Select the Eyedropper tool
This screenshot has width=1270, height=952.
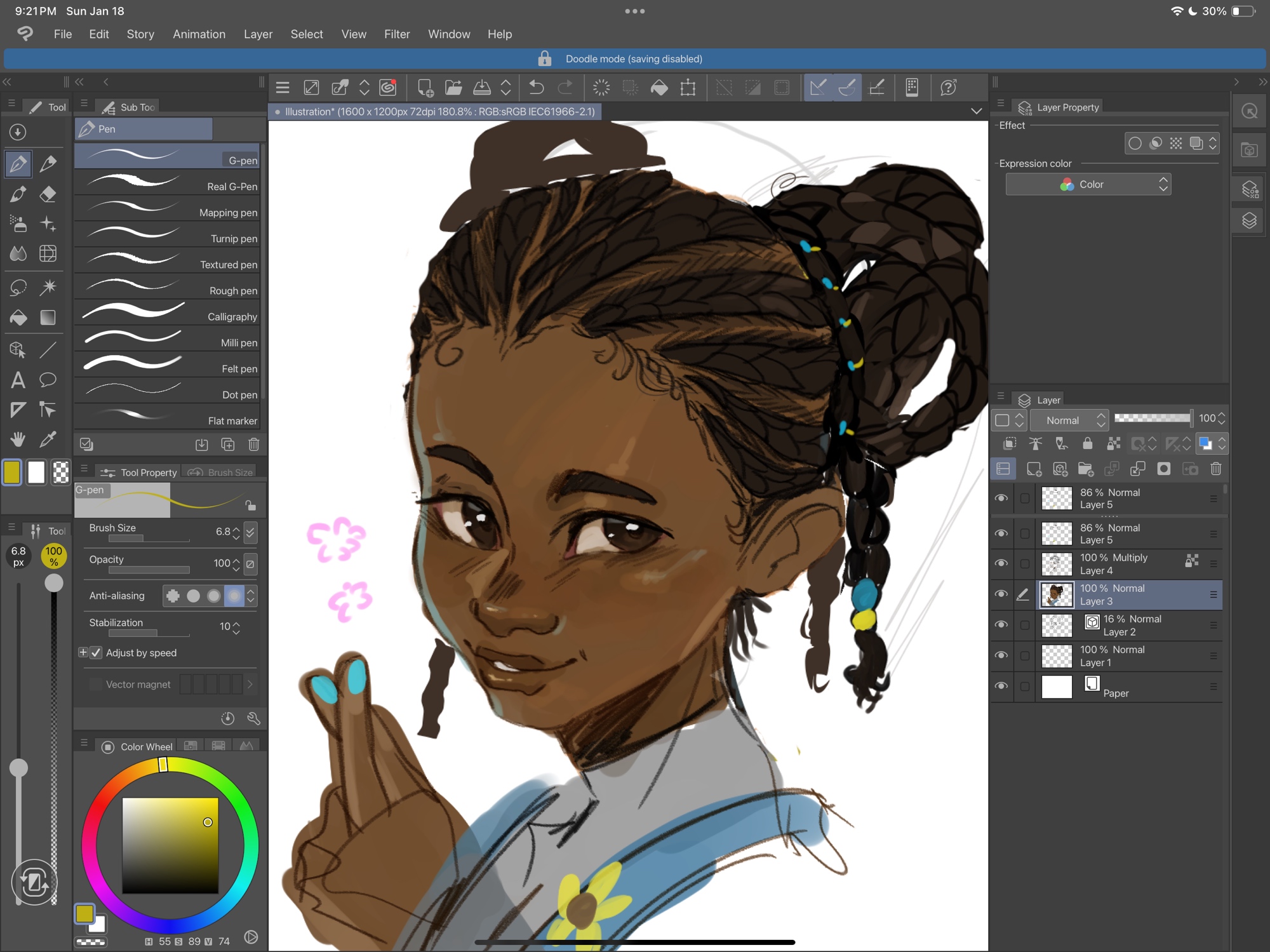click(x=48, y=439)
